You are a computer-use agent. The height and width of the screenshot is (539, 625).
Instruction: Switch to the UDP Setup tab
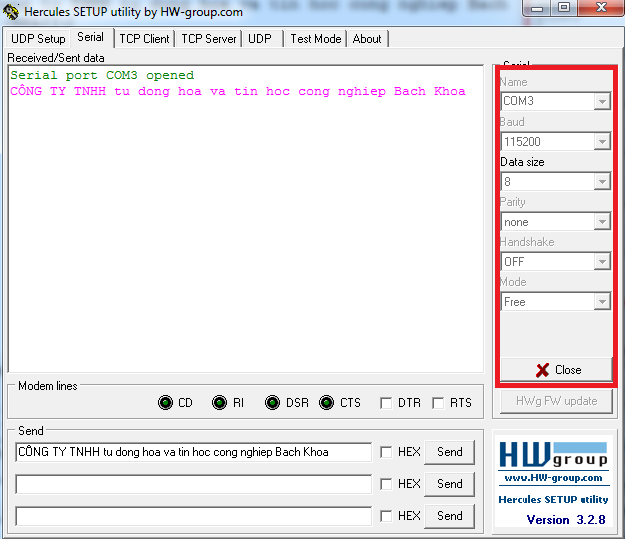click(x=38, y=39)
